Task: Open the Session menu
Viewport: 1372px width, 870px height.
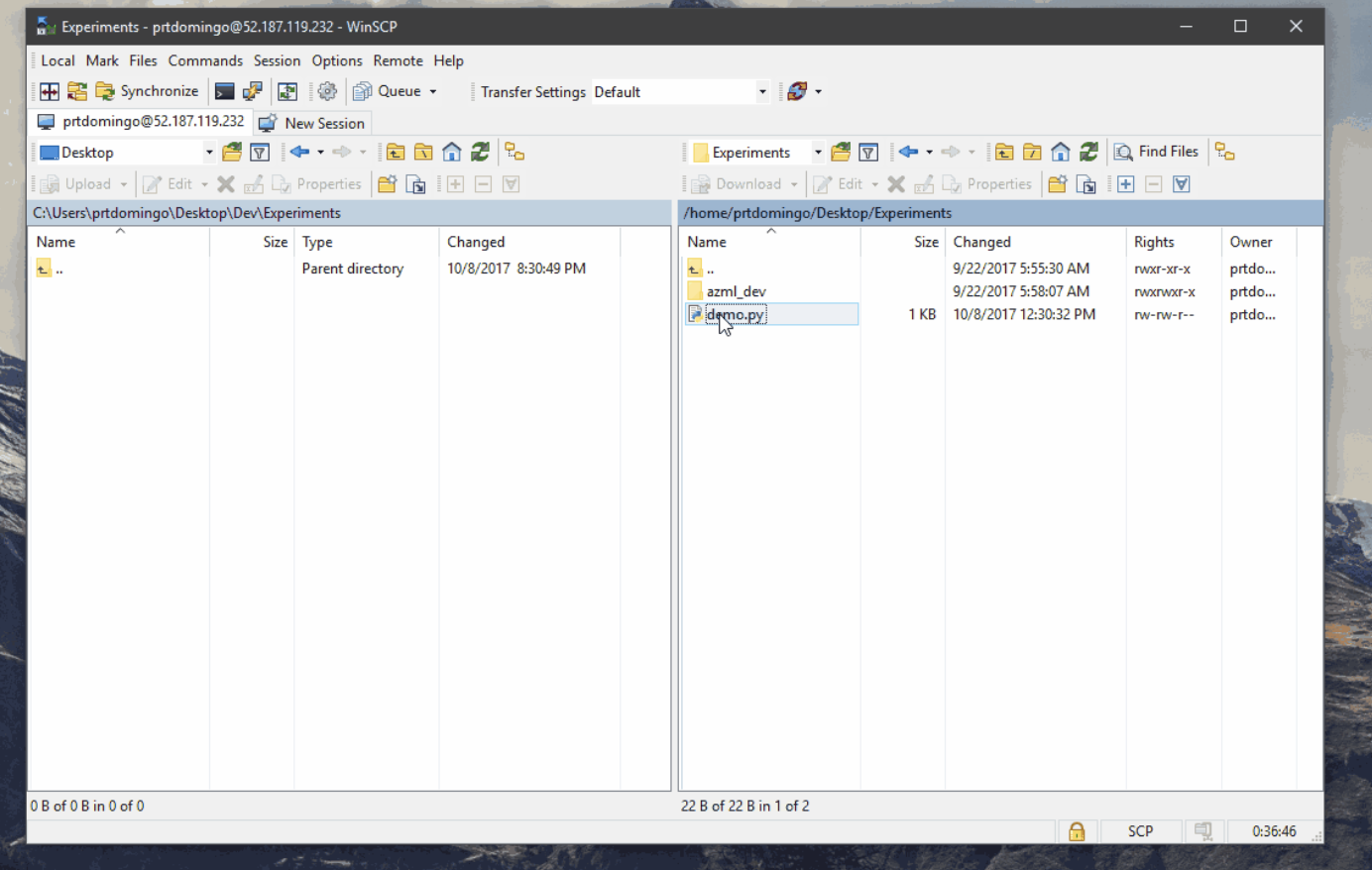Action: 277,60
